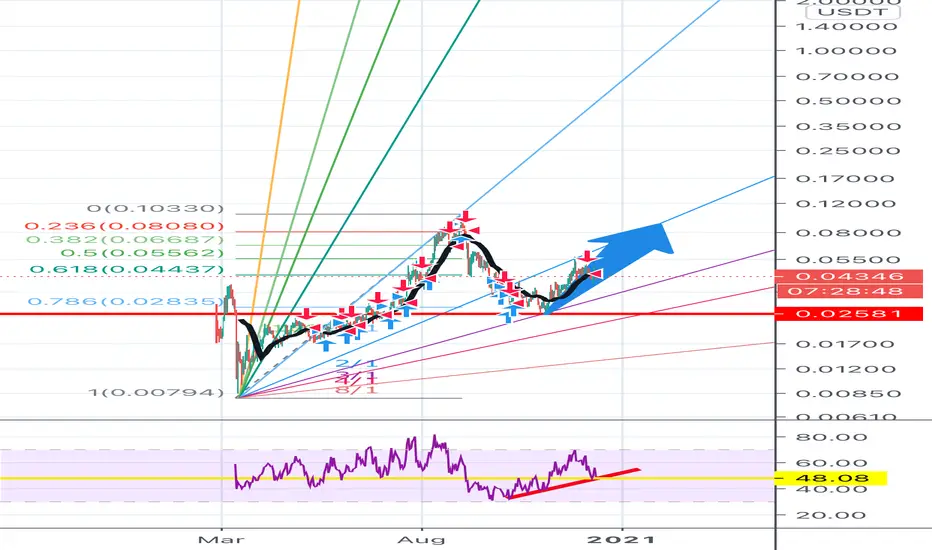
Task: Click the 2/1 Gann fan label
Action: point(355,363)
